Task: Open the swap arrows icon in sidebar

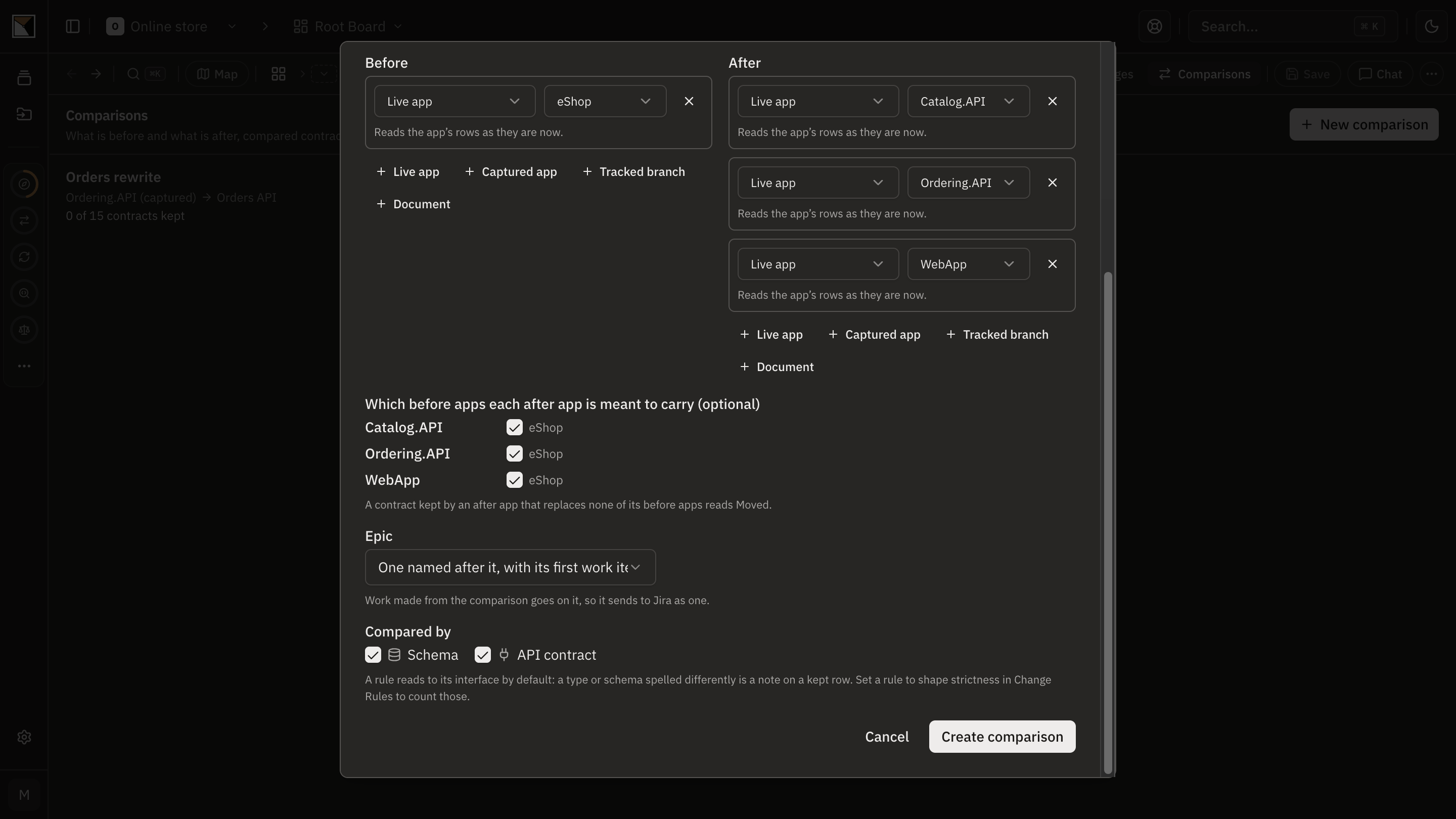Action: 24,220
